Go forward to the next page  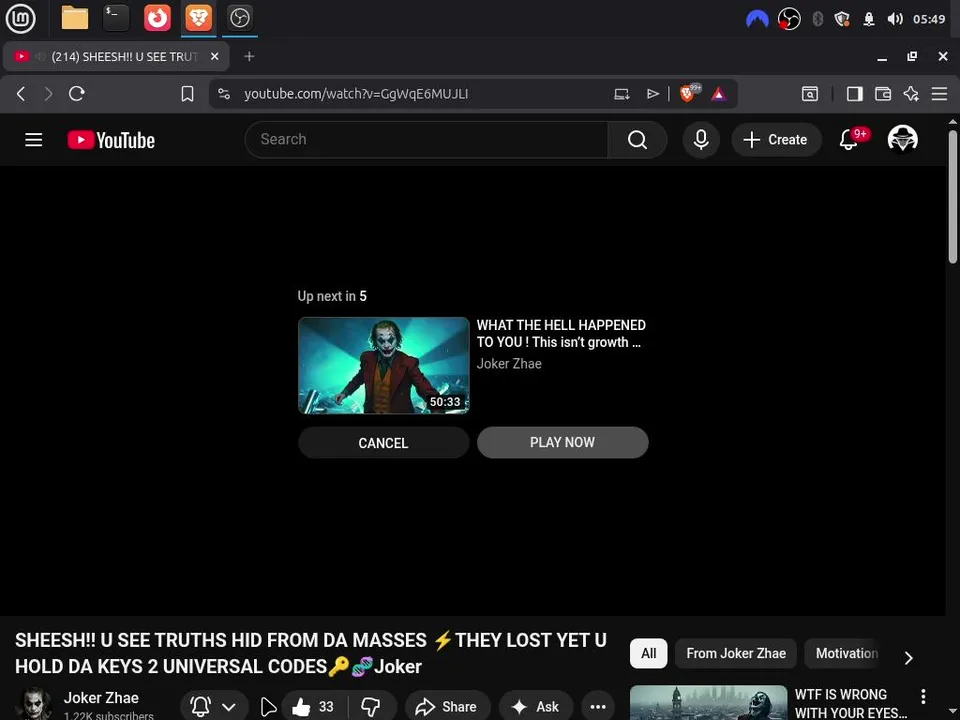[x=48, y=94]
